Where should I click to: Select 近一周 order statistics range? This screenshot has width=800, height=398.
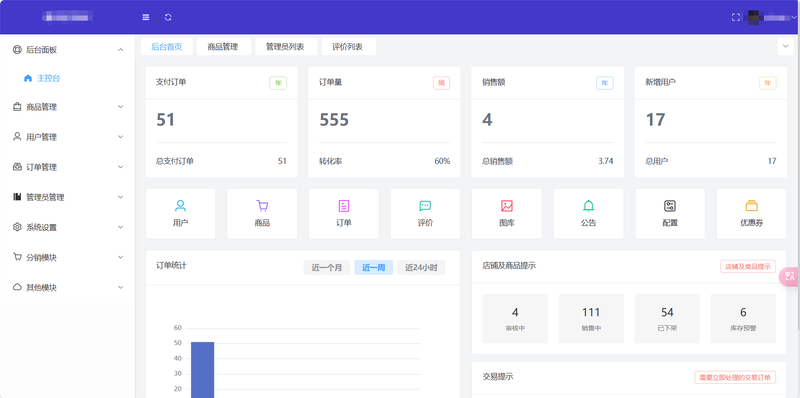(x=373, y=267)
